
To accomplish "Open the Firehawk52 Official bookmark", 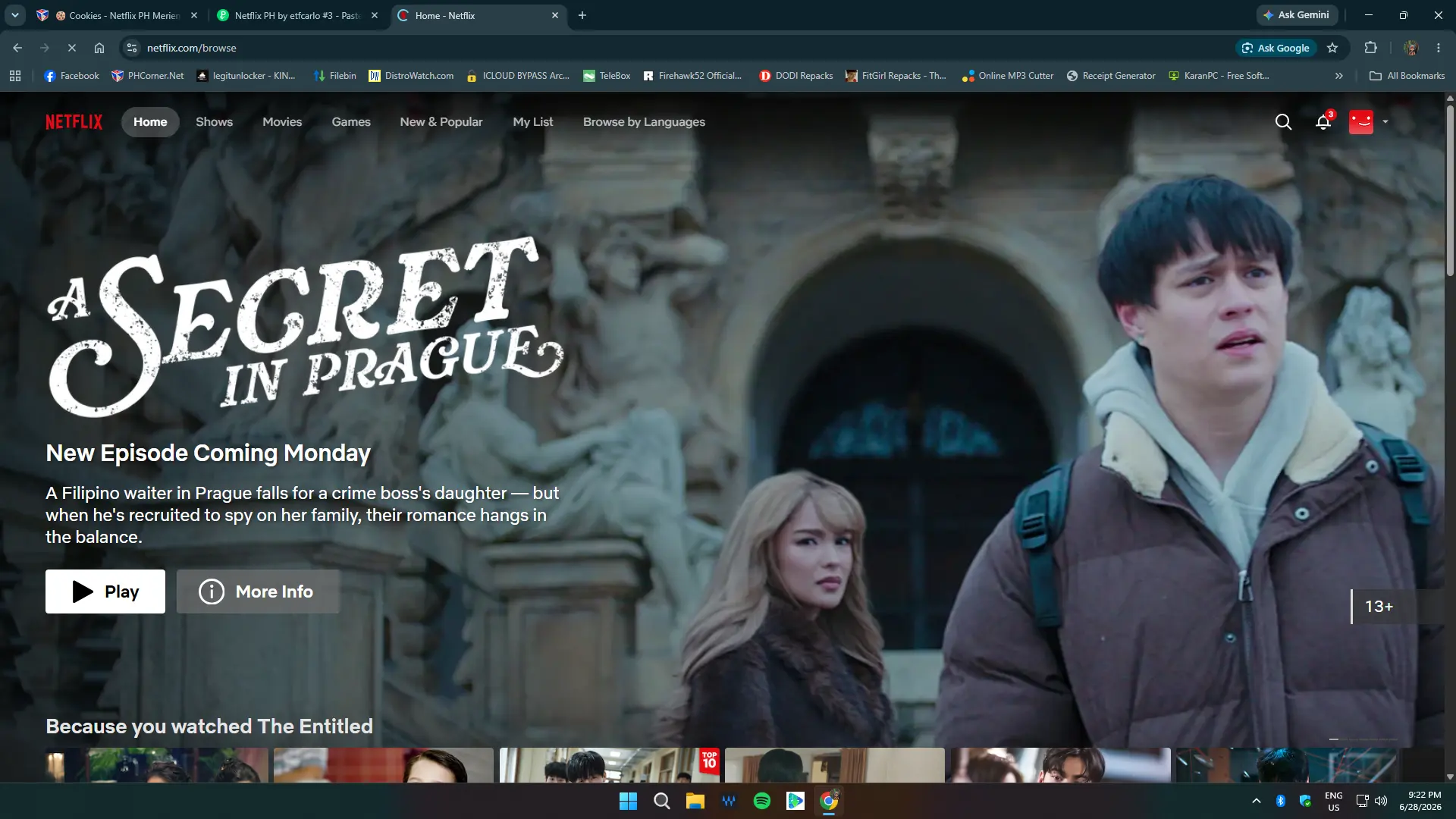I will pos(692,76).
